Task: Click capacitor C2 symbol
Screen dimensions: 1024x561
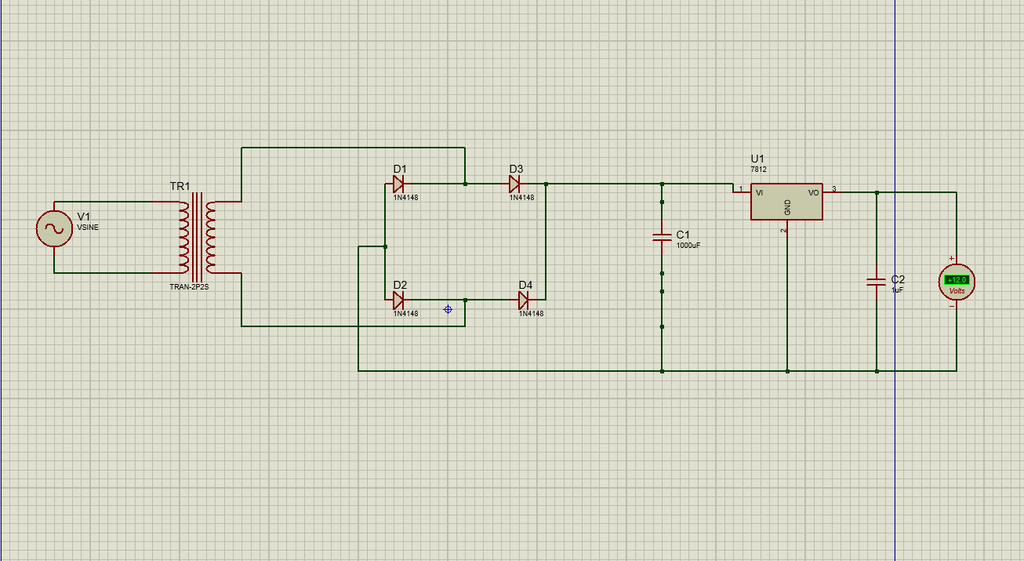Action: click(876, 282)
